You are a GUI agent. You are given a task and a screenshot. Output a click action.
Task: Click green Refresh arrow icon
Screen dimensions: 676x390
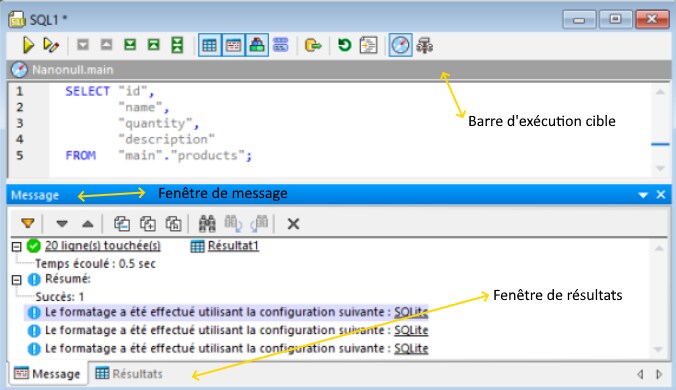click(x=344, y=45)
